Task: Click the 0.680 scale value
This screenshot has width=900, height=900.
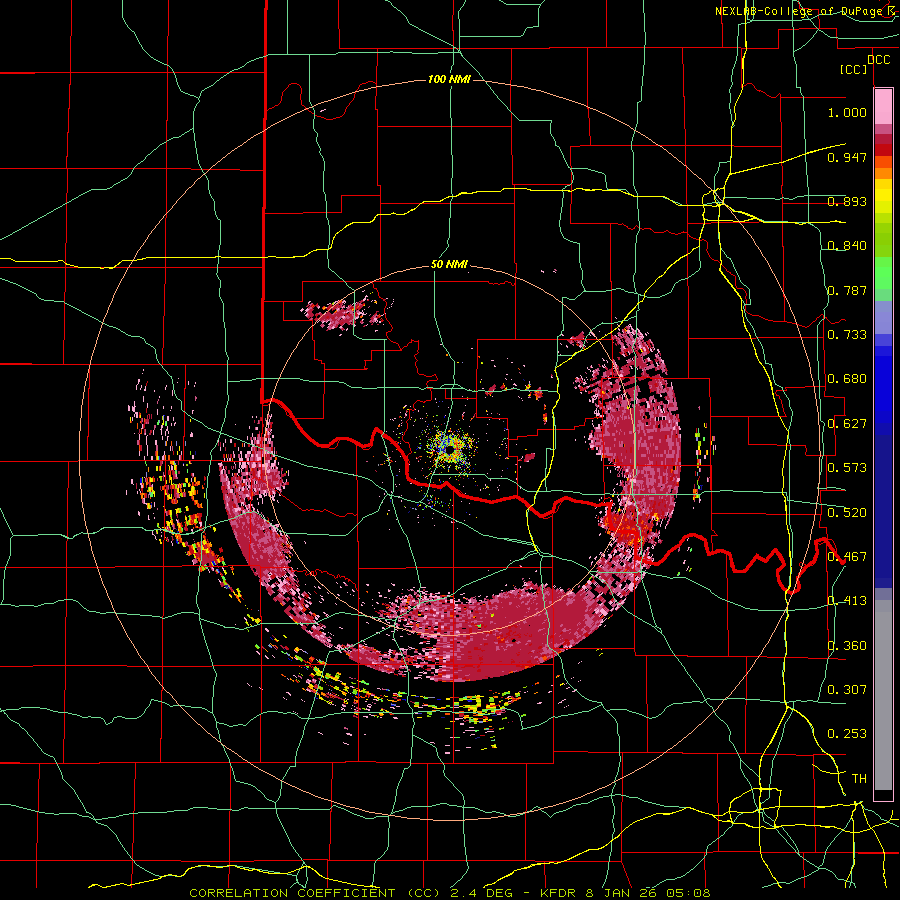Action: (x=847, y=379)
